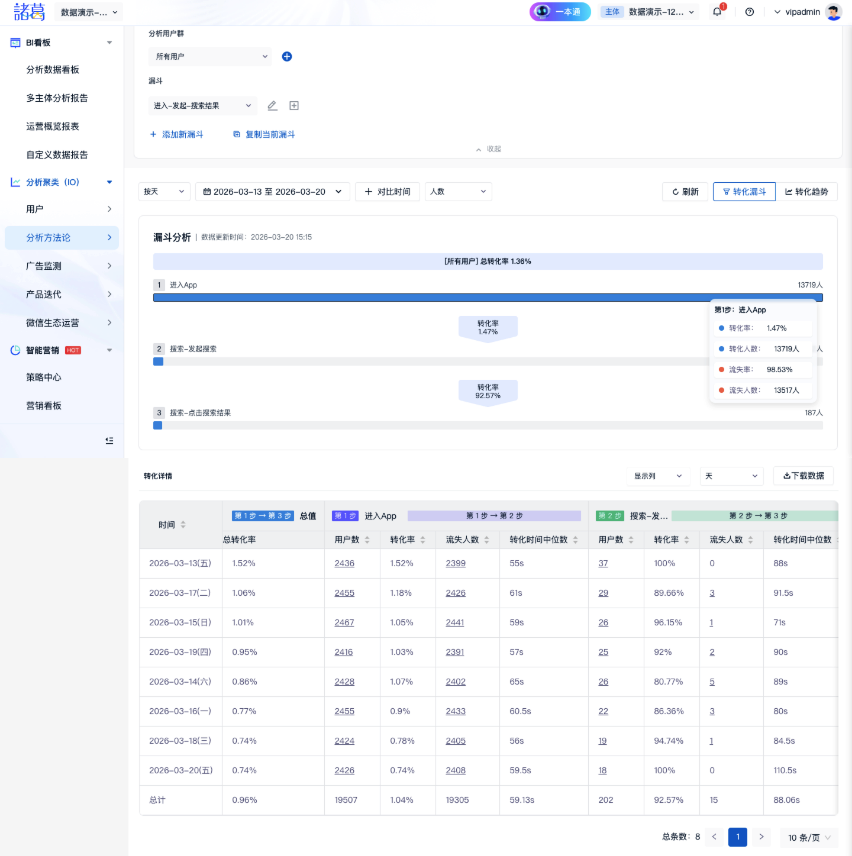Open the date range picker 2026-03-13 至 2026-03-20
The image size is (852, 856).
pos(273,192)
